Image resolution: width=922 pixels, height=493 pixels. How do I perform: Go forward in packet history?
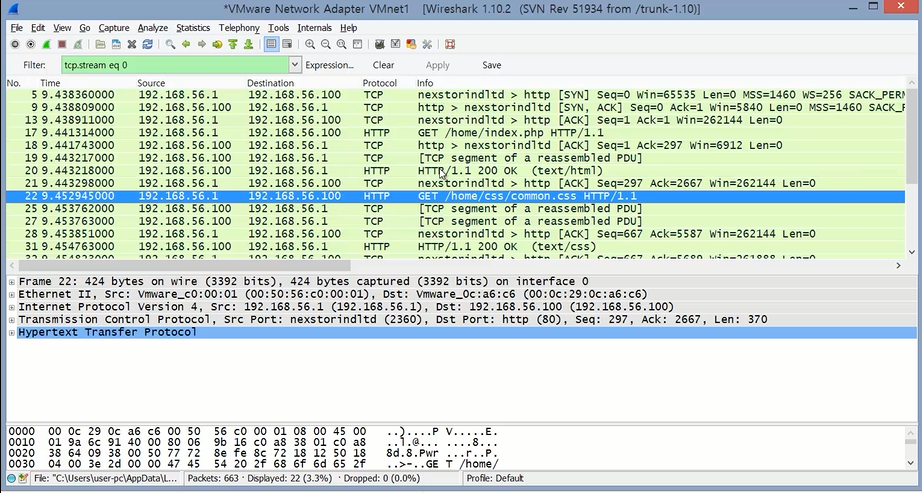202,44
